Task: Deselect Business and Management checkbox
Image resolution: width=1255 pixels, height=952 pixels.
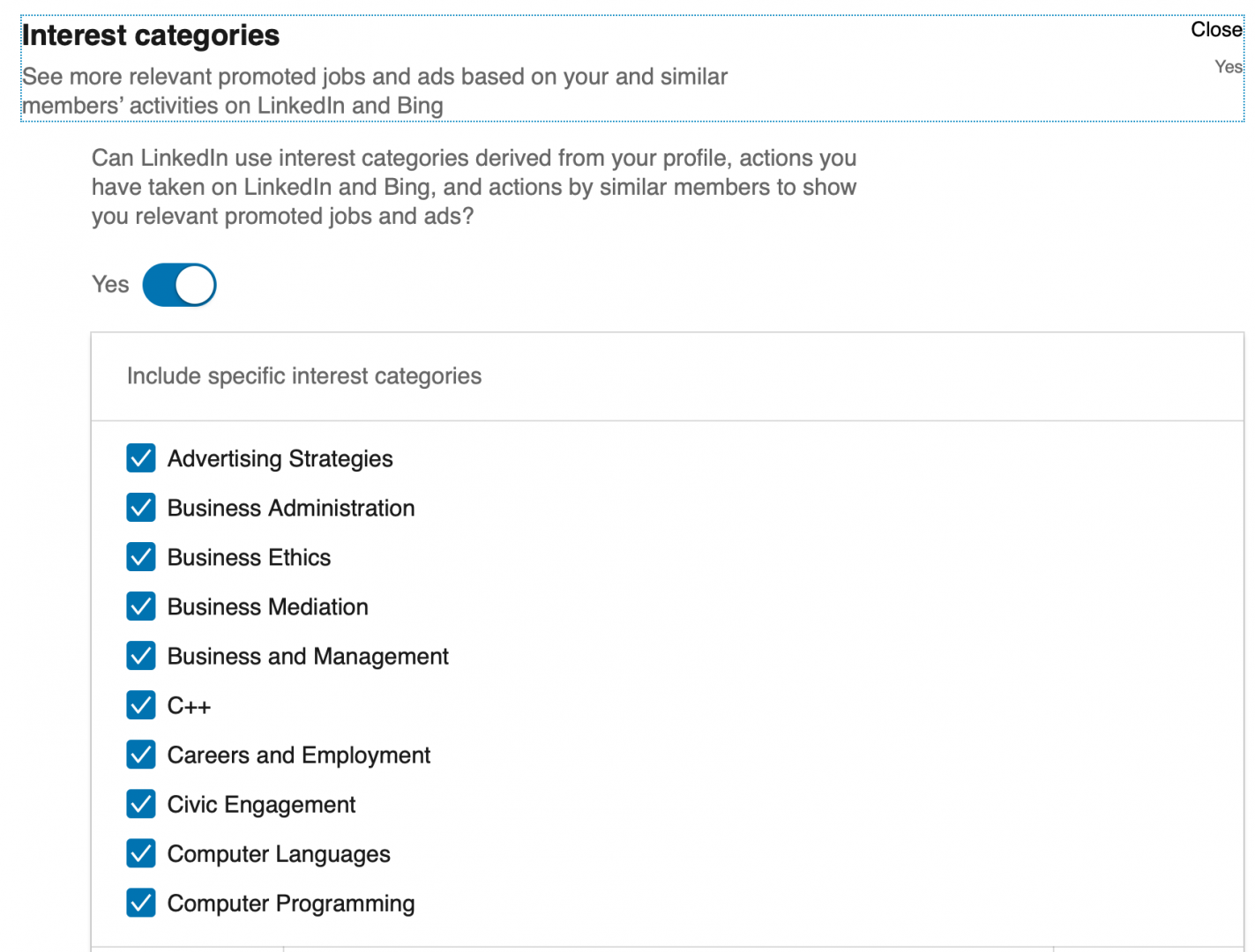Action: click(x=141, y=656)
